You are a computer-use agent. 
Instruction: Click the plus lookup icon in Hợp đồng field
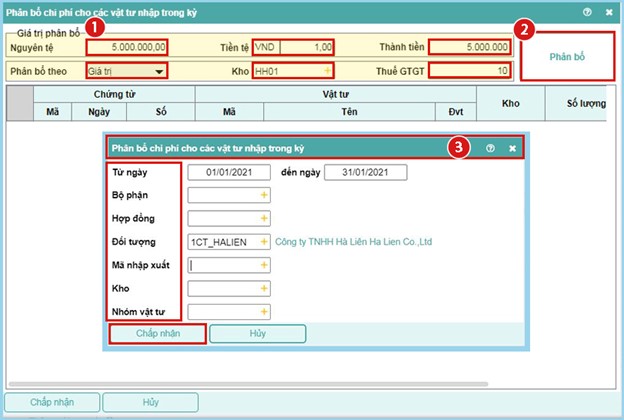(x=265, y=218)
